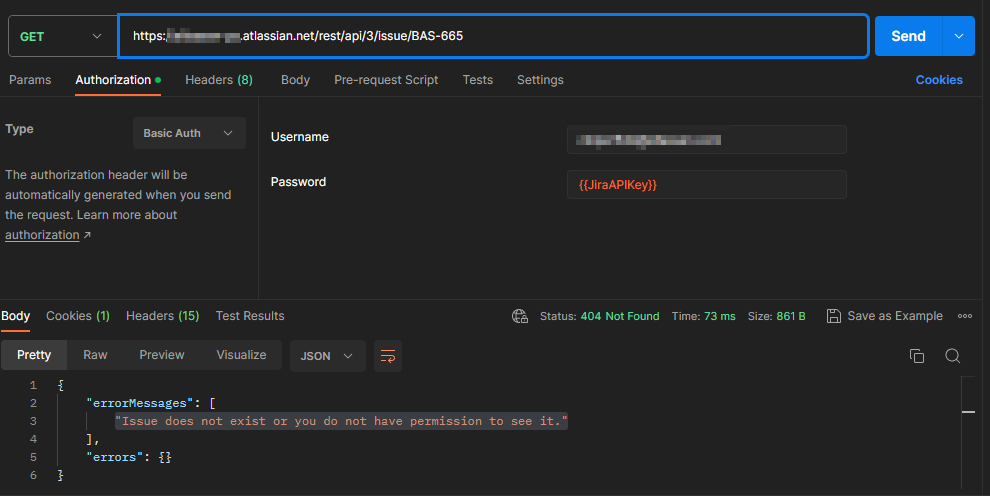Image resolution: width=990 pixels, height=496 pixels.
Task: Open the request Body tab
Action: point(295,80)
